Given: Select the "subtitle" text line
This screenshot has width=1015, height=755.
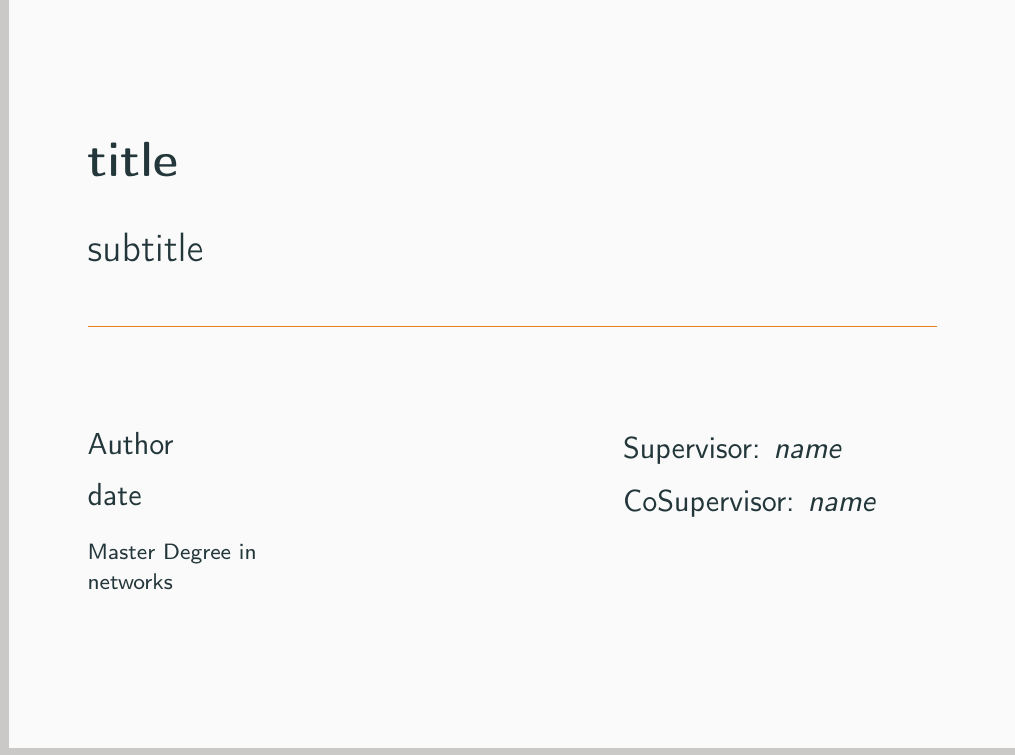Looking at the screenshot, I should [145, 249].
